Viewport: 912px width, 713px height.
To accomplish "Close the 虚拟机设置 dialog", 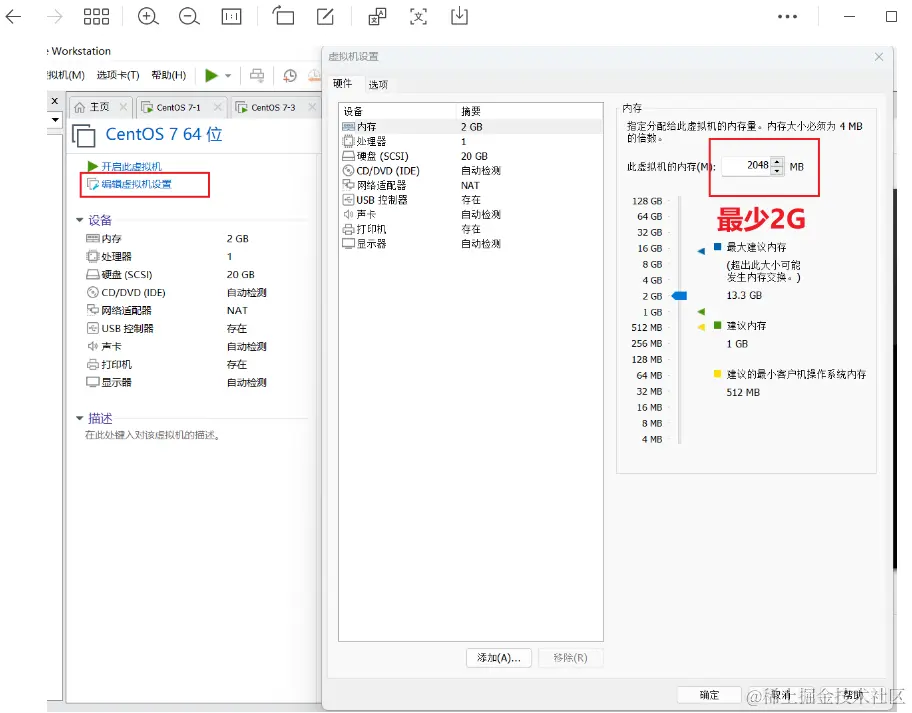I will [x=879, y=56].
